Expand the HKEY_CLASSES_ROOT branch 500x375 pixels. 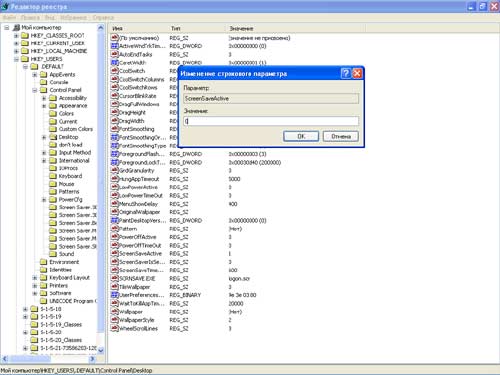[16, 35]
